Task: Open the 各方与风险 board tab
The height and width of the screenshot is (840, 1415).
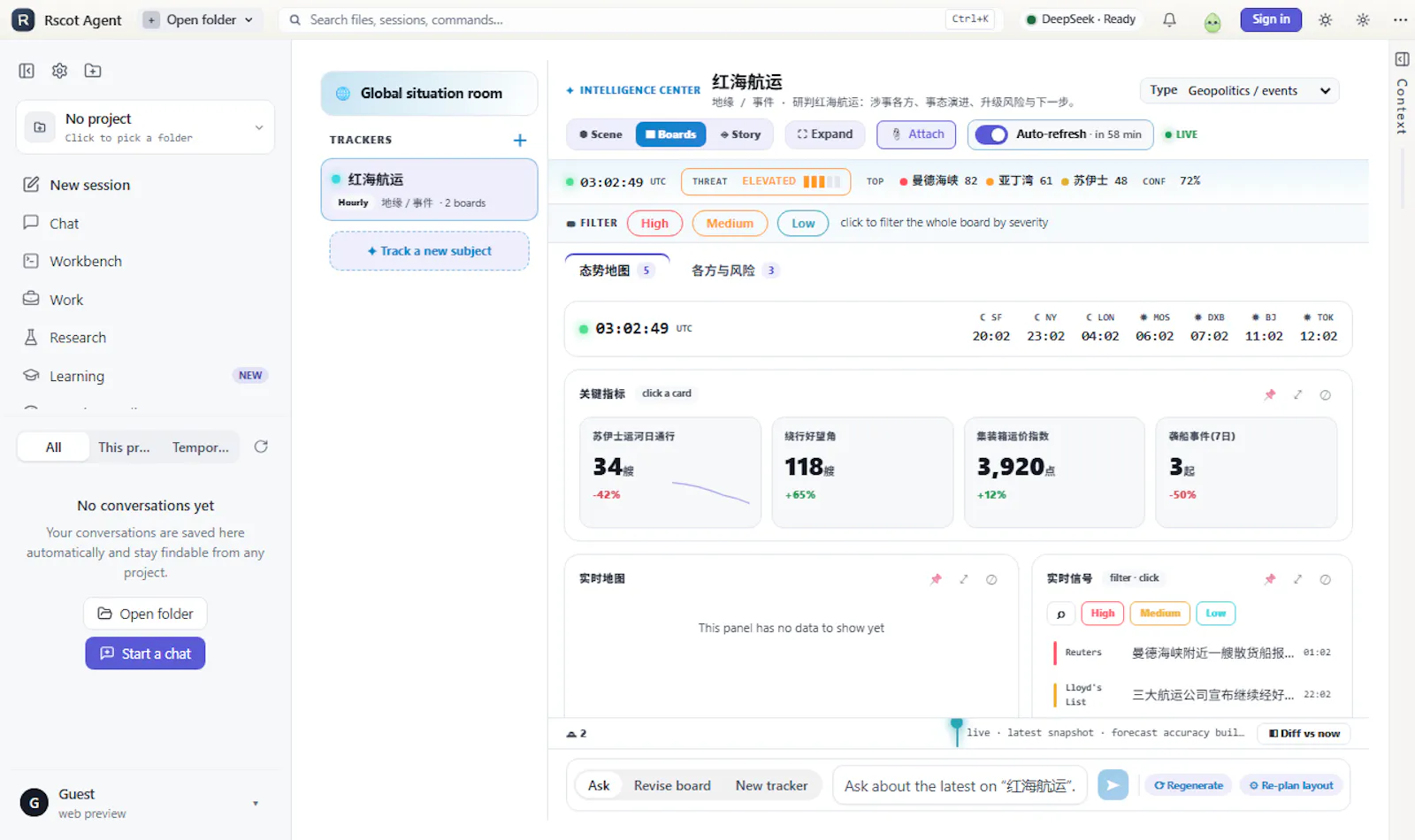Action: pos(733,271)
